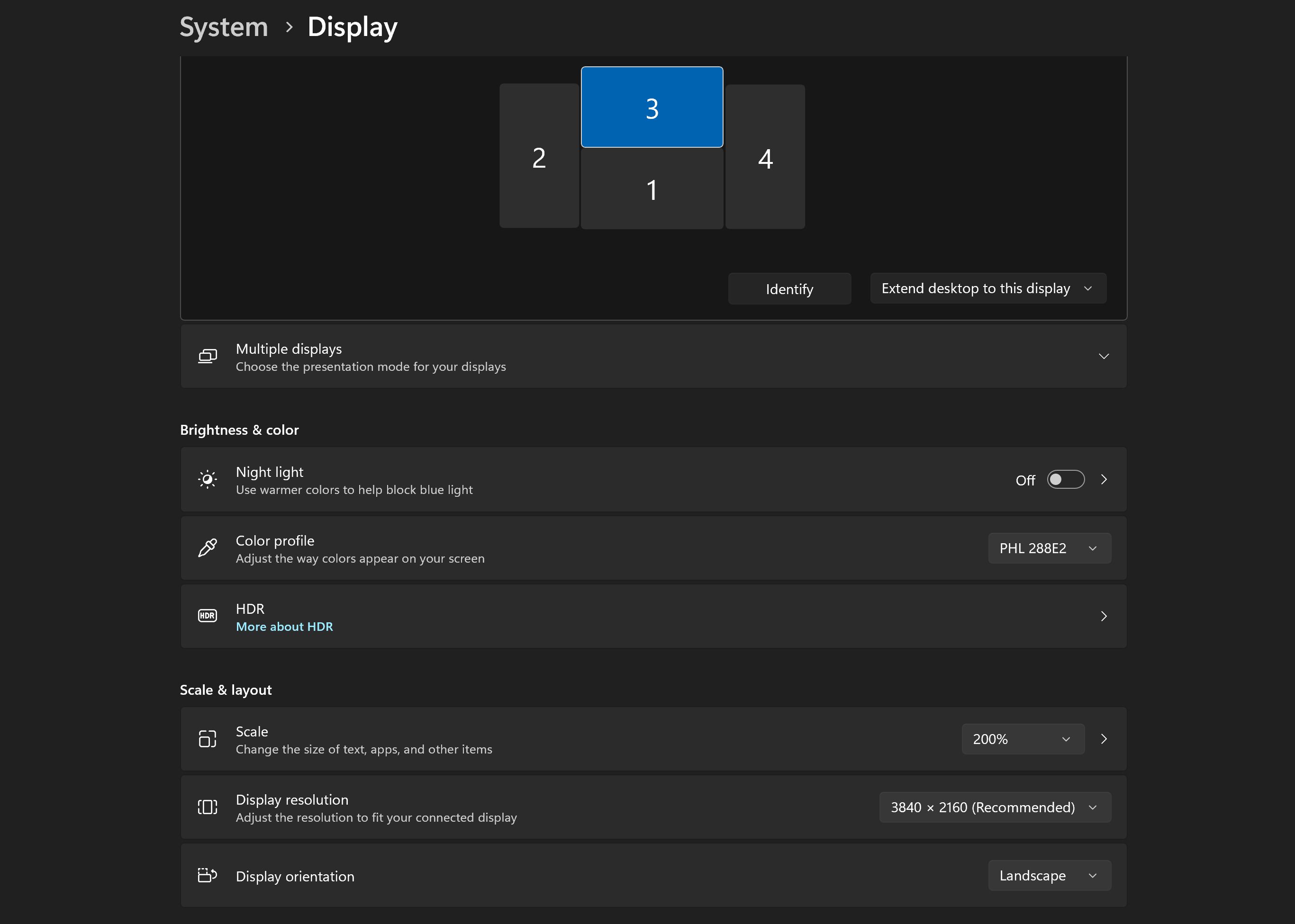The height and width of the screenshot is (924, 1295).
Task: Click the Display resolution icon
Action: pos(207,807)
